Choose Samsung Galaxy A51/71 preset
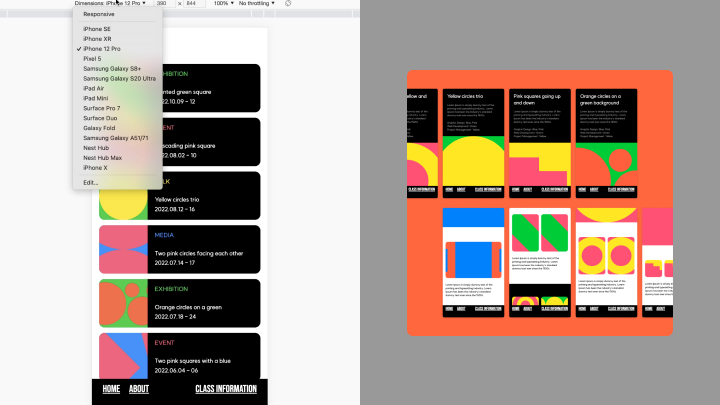The height and width of the screenshot is (405, 720). (x=118, y=138)
